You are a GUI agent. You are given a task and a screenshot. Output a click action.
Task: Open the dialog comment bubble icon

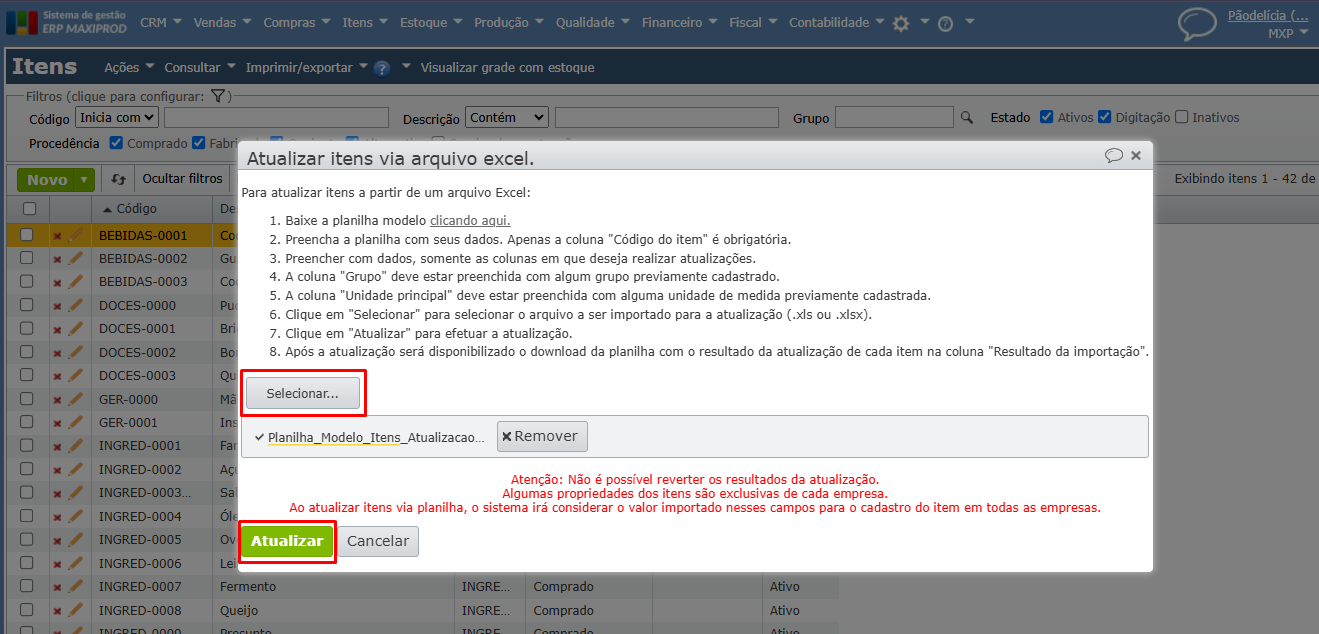pyautogui.click(x=1114, y=155)
